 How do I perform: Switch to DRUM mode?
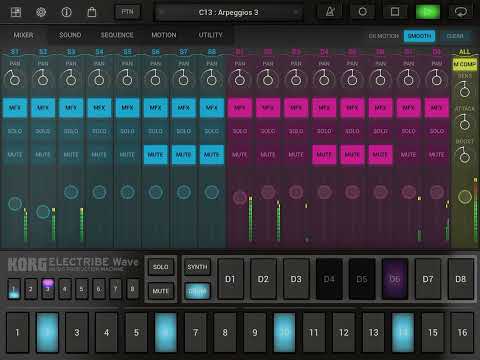197,291
